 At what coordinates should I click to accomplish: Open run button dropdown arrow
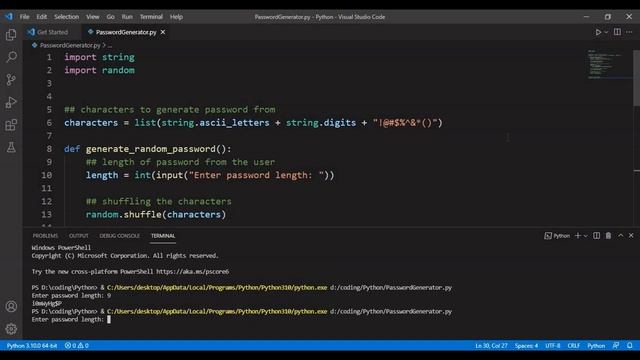pos(606,32)
